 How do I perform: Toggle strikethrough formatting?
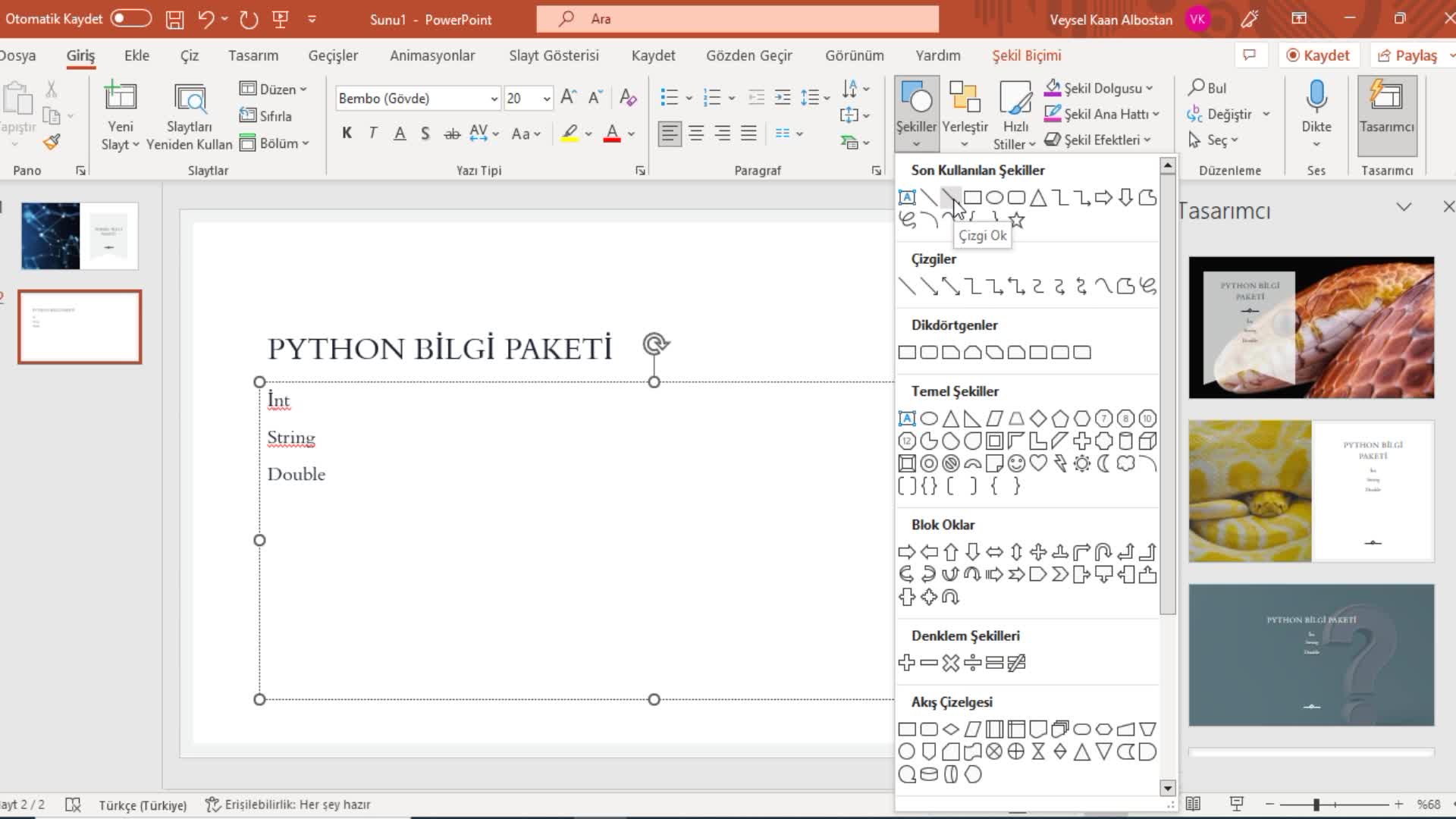pyautogui.click(x=452, y=133)
